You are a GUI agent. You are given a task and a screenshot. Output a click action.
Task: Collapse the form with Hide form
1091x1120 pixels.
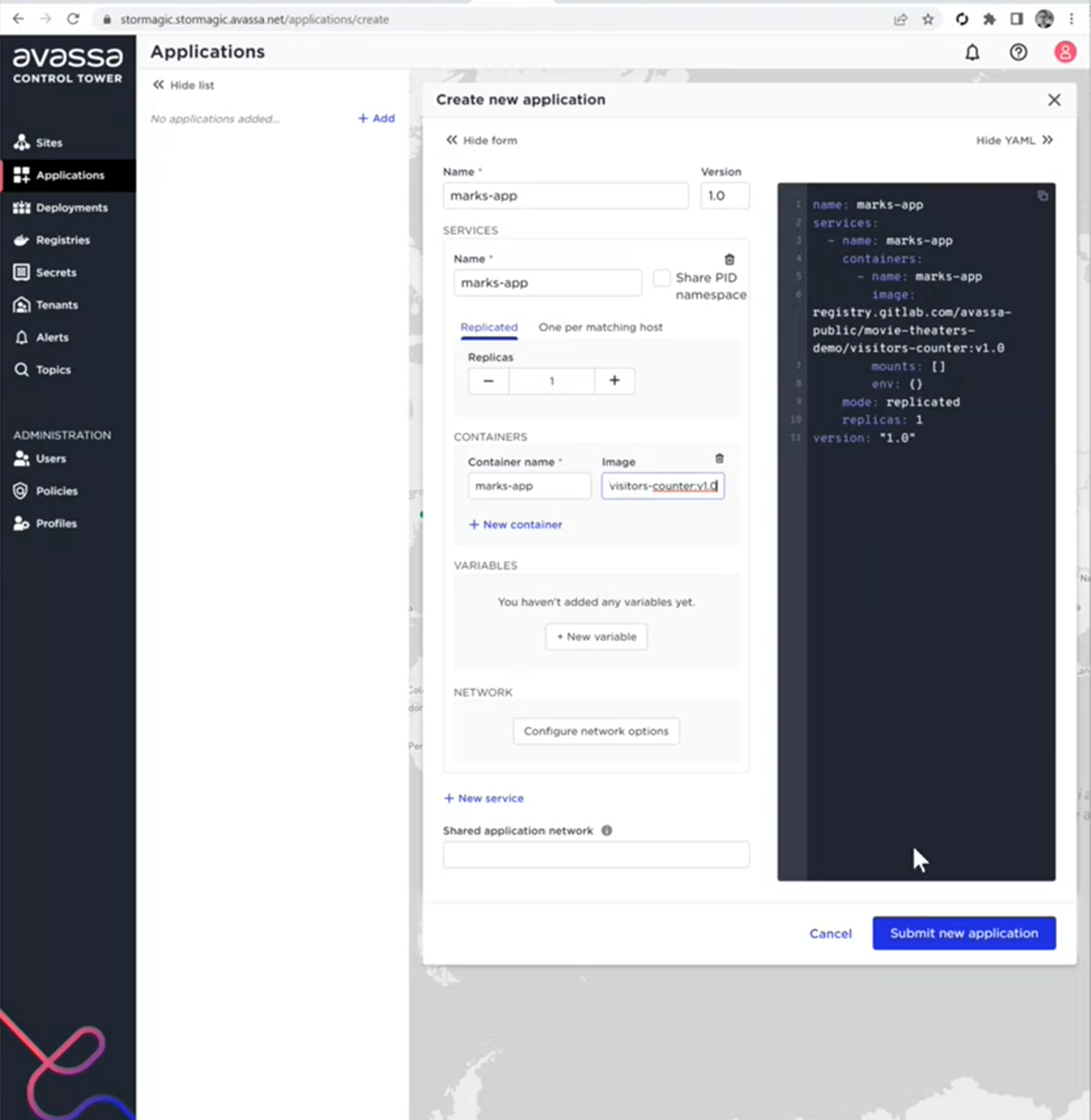tap(481, 140)
